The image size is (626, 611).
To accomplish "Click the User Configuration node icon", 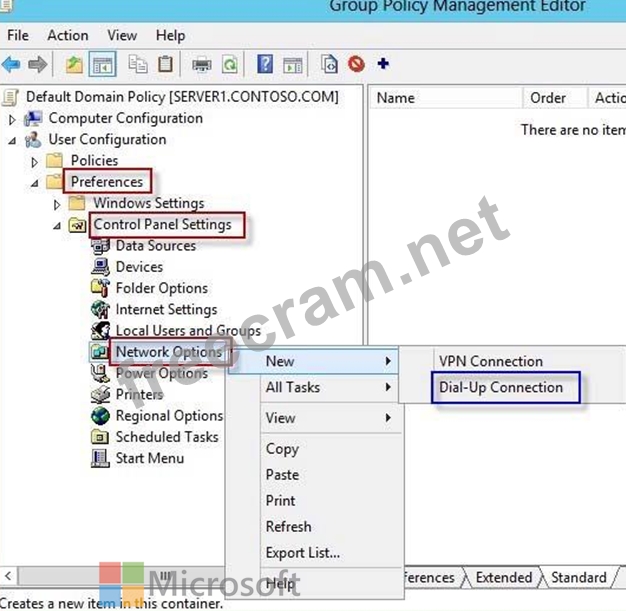I will pos(33,140).
